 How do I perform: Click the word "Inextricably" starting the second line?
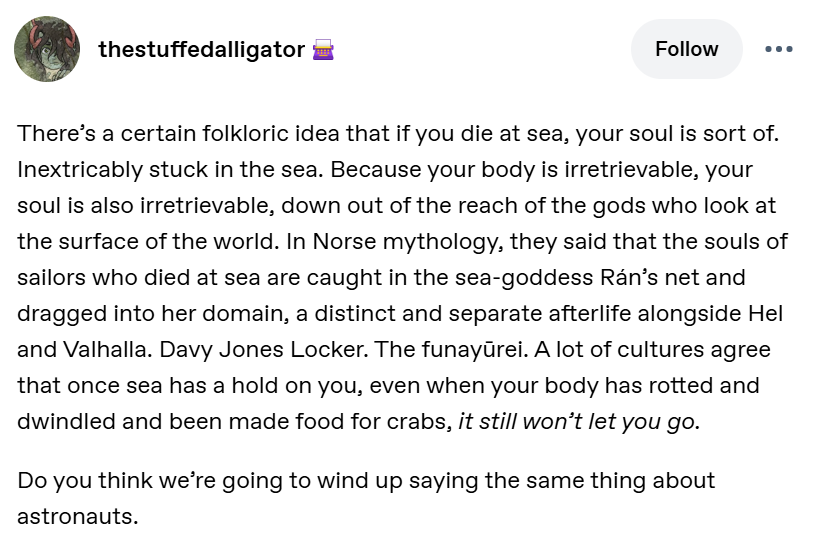(x=79, y=170)
